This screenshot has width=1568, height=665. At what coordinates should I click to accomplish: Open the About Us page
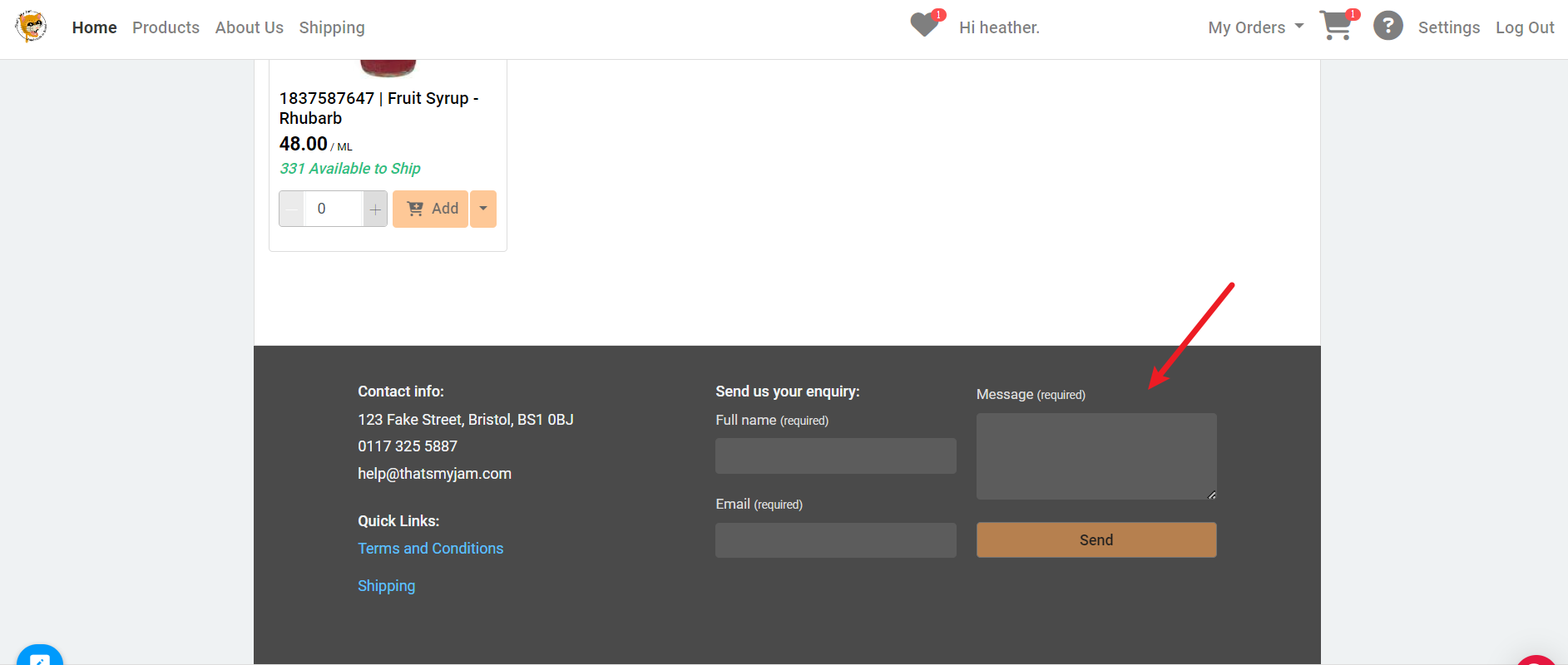250,27
